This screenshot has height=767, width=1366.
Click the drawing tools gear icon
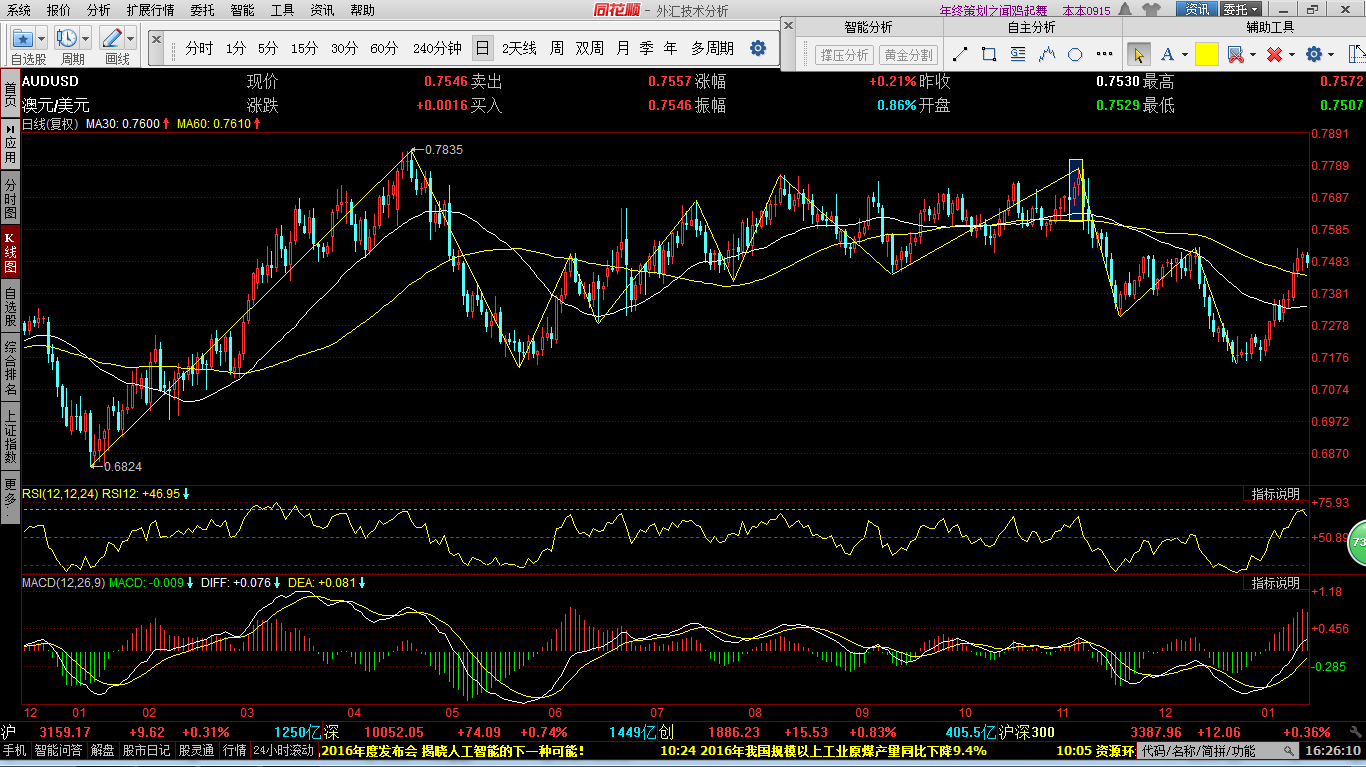[1314, 55]
